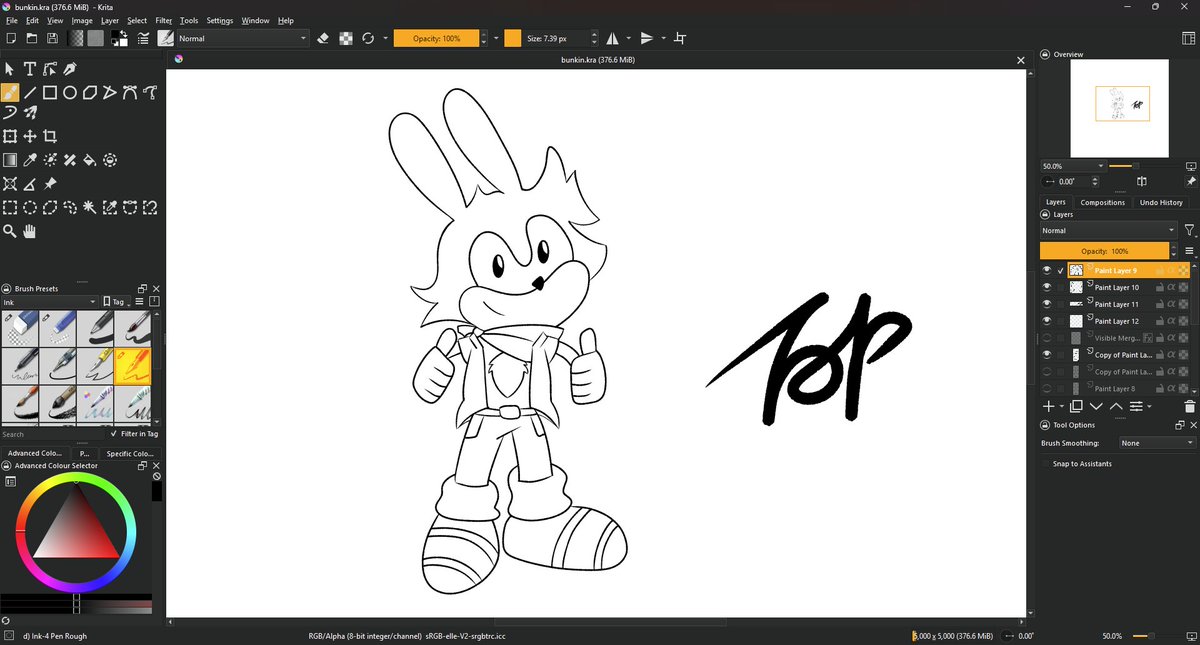Image resolution: width=1200 pixels, height=645 pixels.
Task: Toggle the lock on Paint Layer 10
Action: click(x=1160, y=287)
